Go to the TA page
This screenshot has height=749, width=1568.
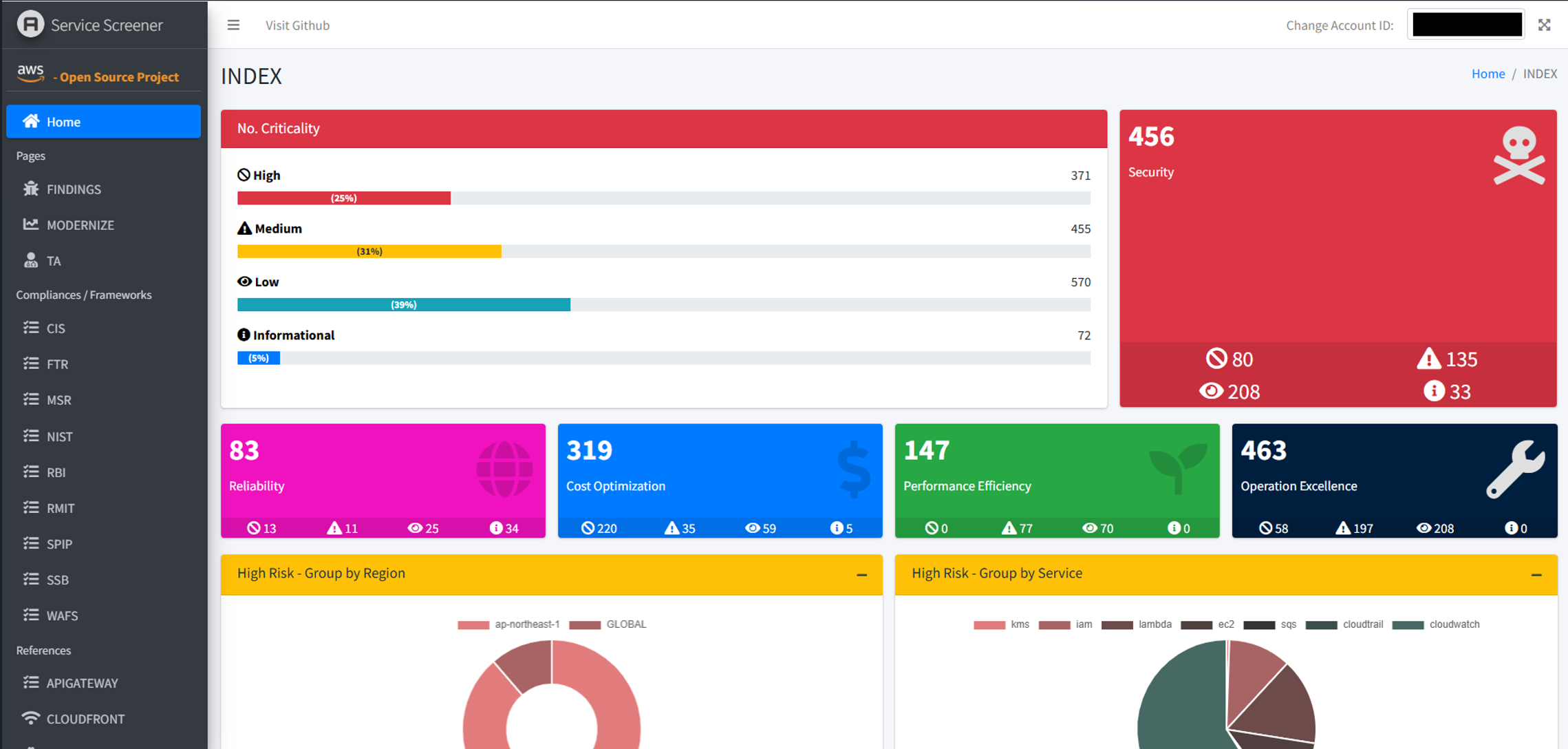pyautogui.click(x=103, y=260)
